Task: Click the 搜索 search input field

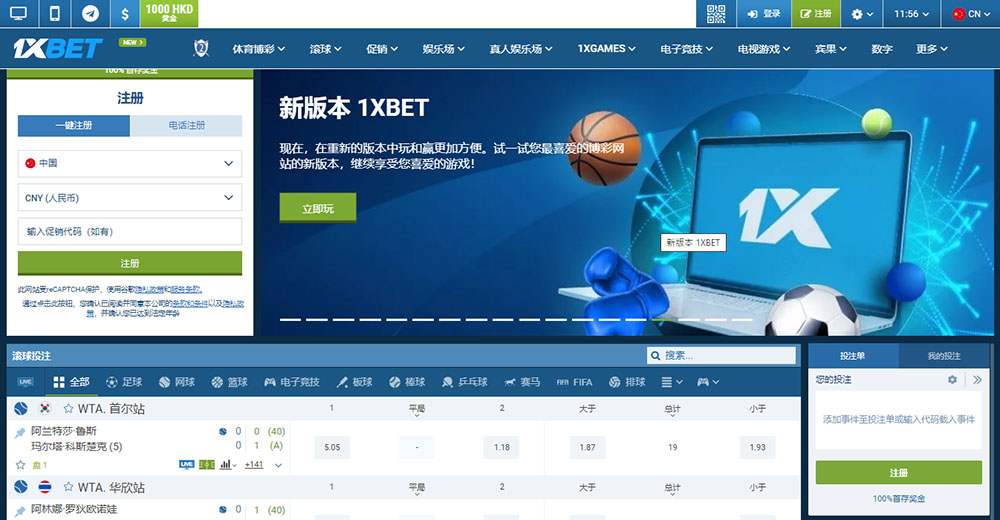Action: 721,355
